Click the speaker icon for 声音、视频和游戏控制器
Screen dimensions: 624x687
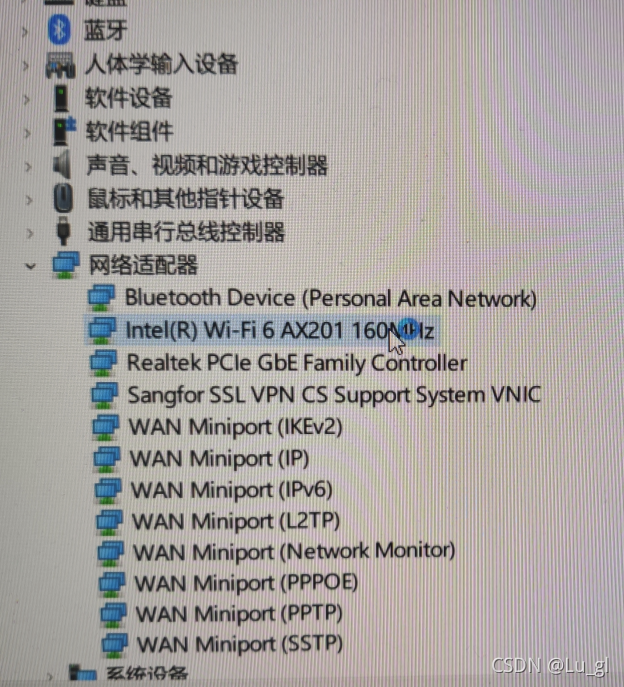[62, 164]
